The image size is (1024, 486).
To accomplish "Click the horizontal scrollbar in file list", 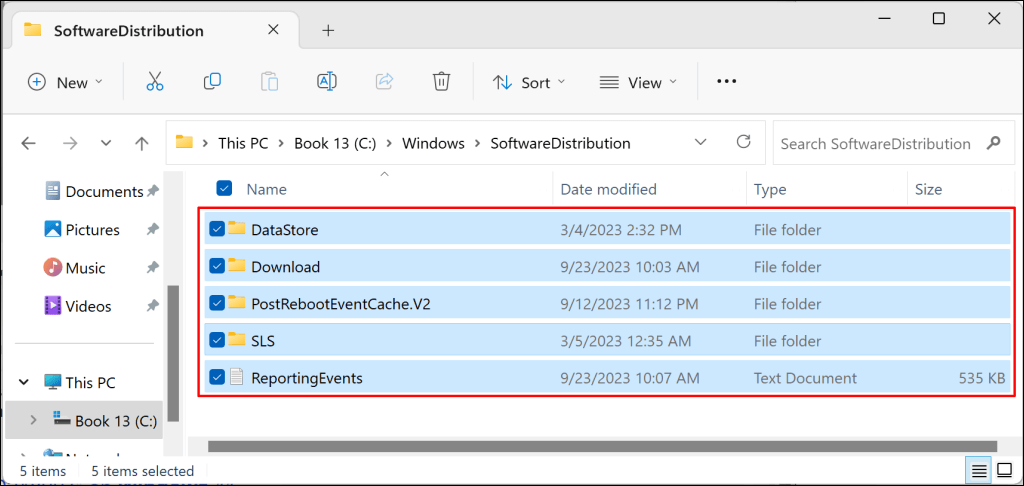I will tap(600, 447).
